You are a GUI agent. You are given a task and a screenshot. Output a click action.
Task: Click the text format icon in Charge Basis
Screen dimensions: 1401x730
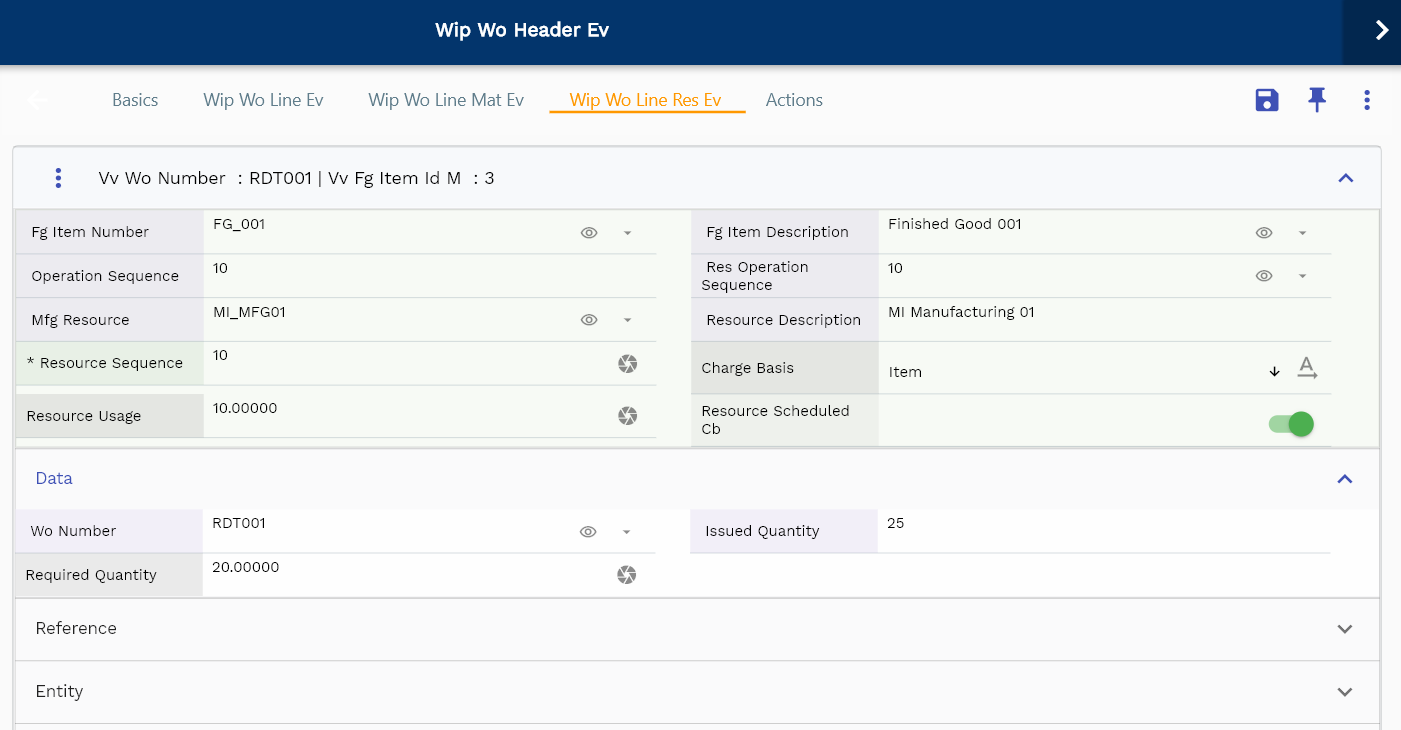click(1307, 368)
